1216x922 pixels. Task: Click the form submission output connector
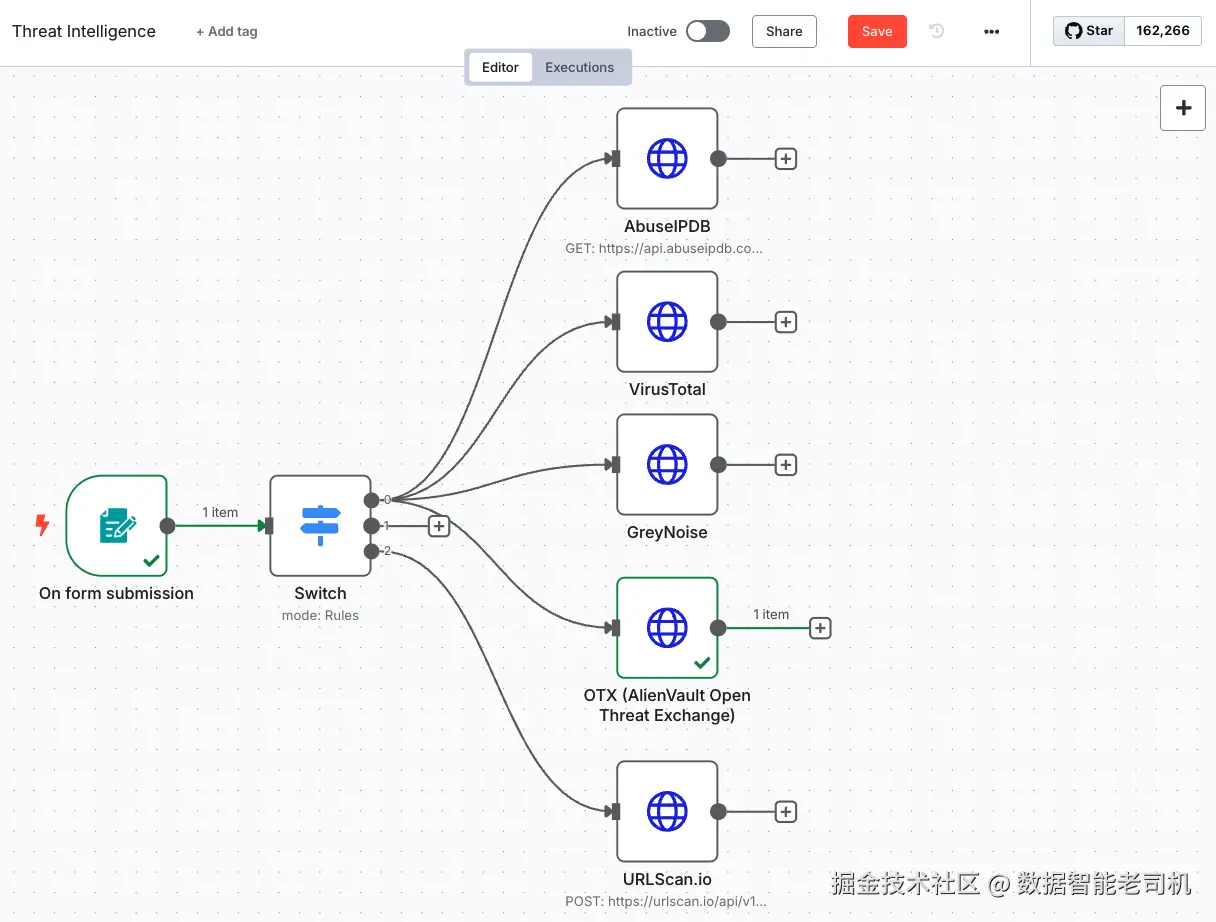point(168,525)
